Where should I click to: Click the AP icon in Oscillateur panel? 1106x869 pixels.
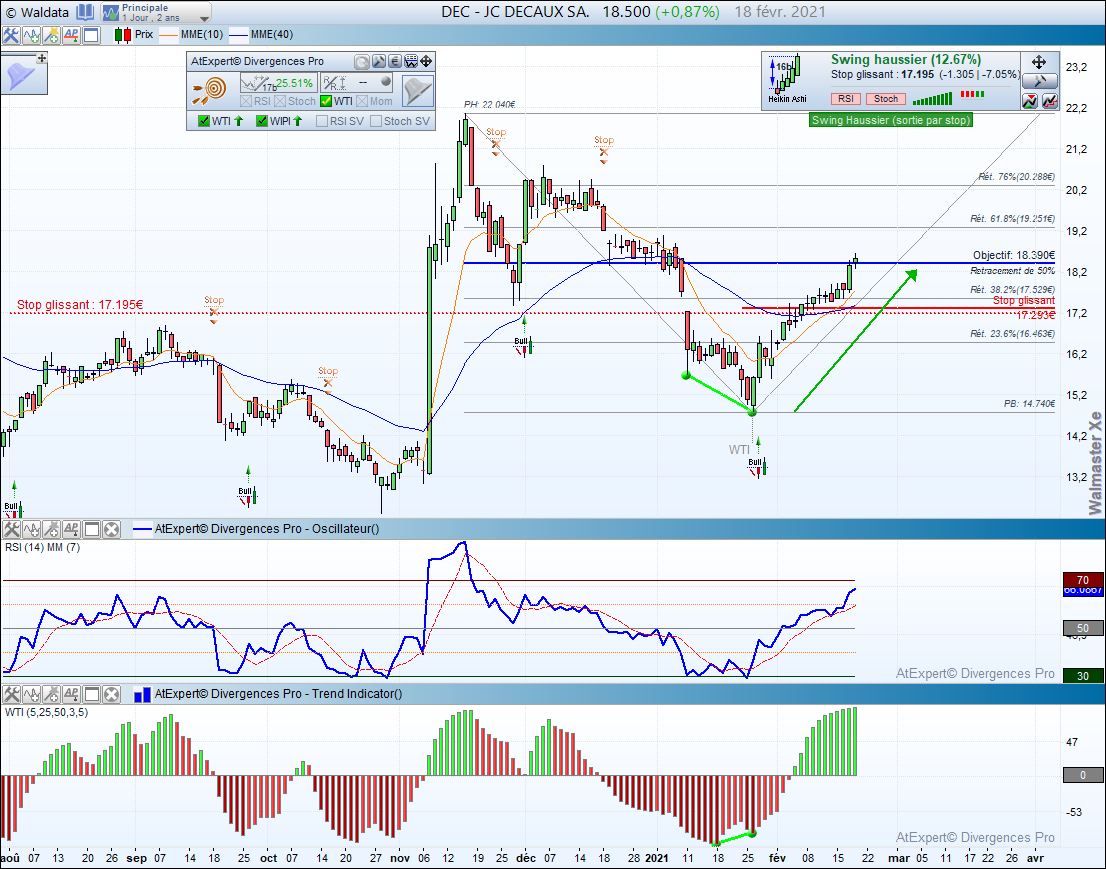(71, 529)
